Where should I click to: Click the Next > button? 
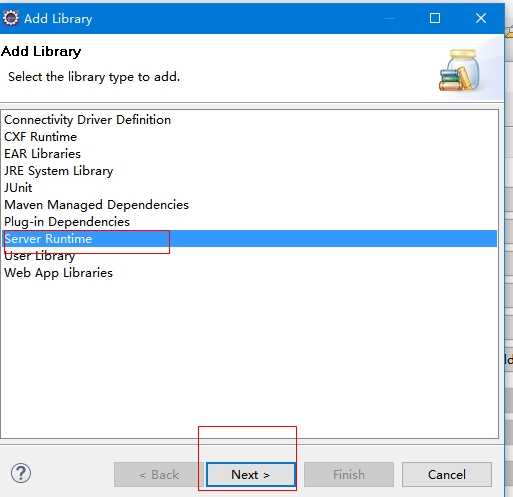(x=251, y=475)
